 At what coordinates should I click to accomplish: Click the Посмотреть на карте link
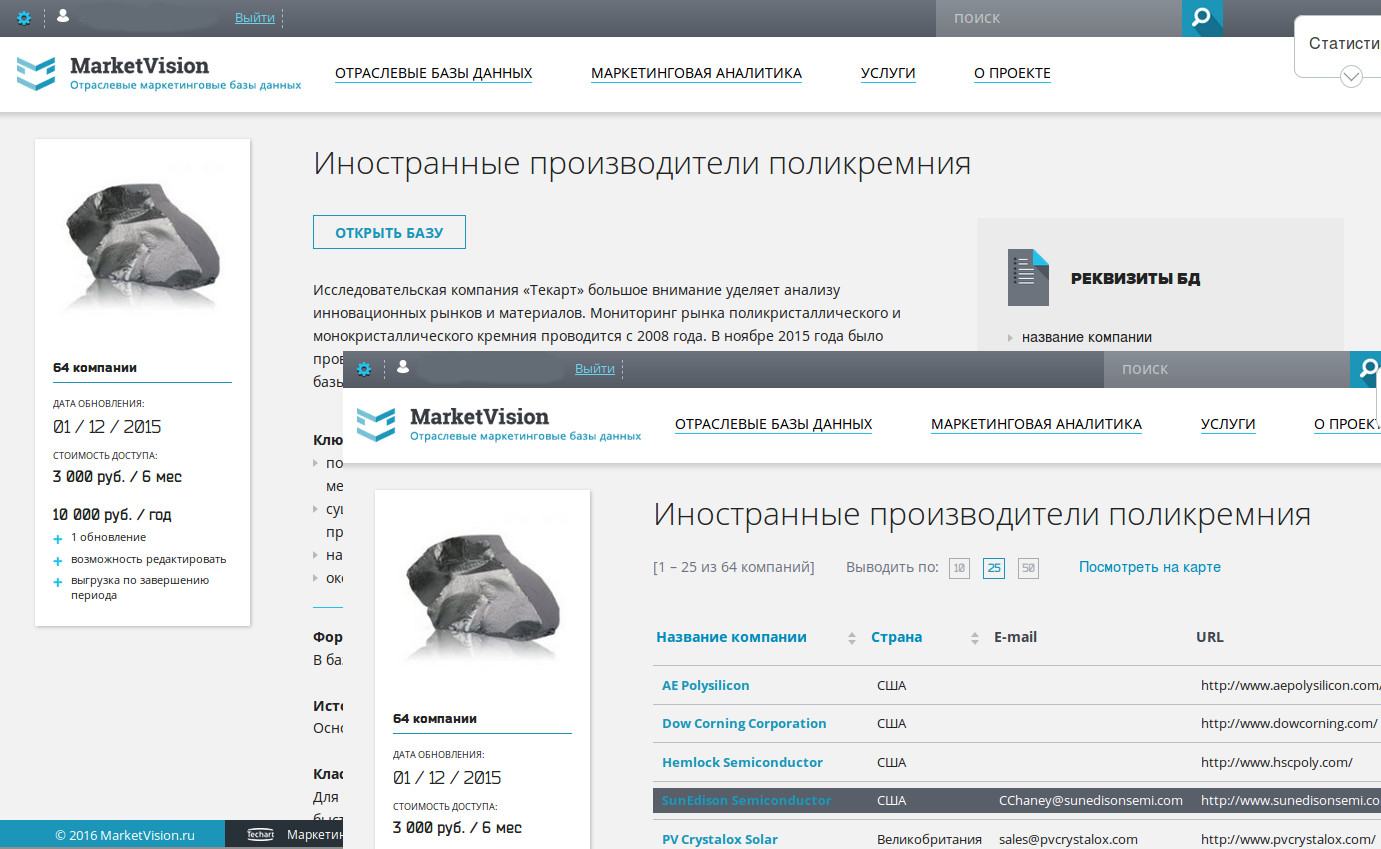(x=1150, y=567)
